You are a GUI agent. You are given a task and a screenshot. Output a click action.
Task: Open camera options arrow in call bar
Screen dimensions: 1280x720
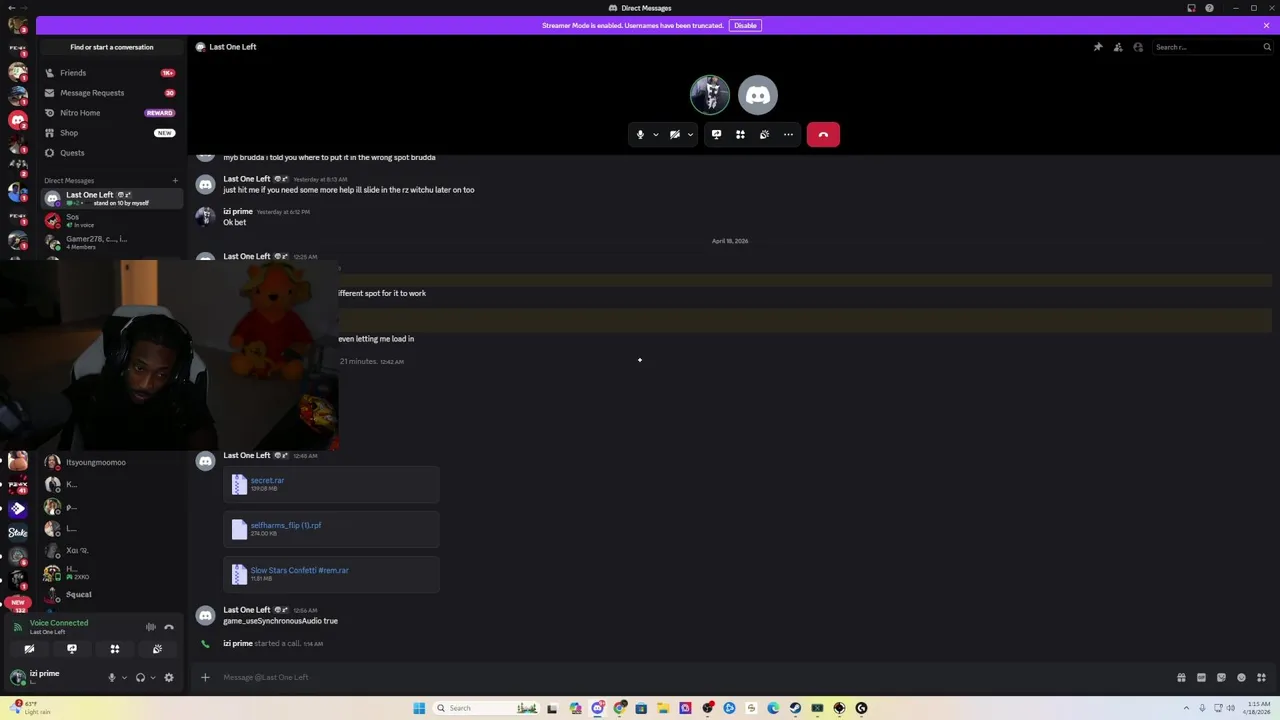click(x=690, y=134)
